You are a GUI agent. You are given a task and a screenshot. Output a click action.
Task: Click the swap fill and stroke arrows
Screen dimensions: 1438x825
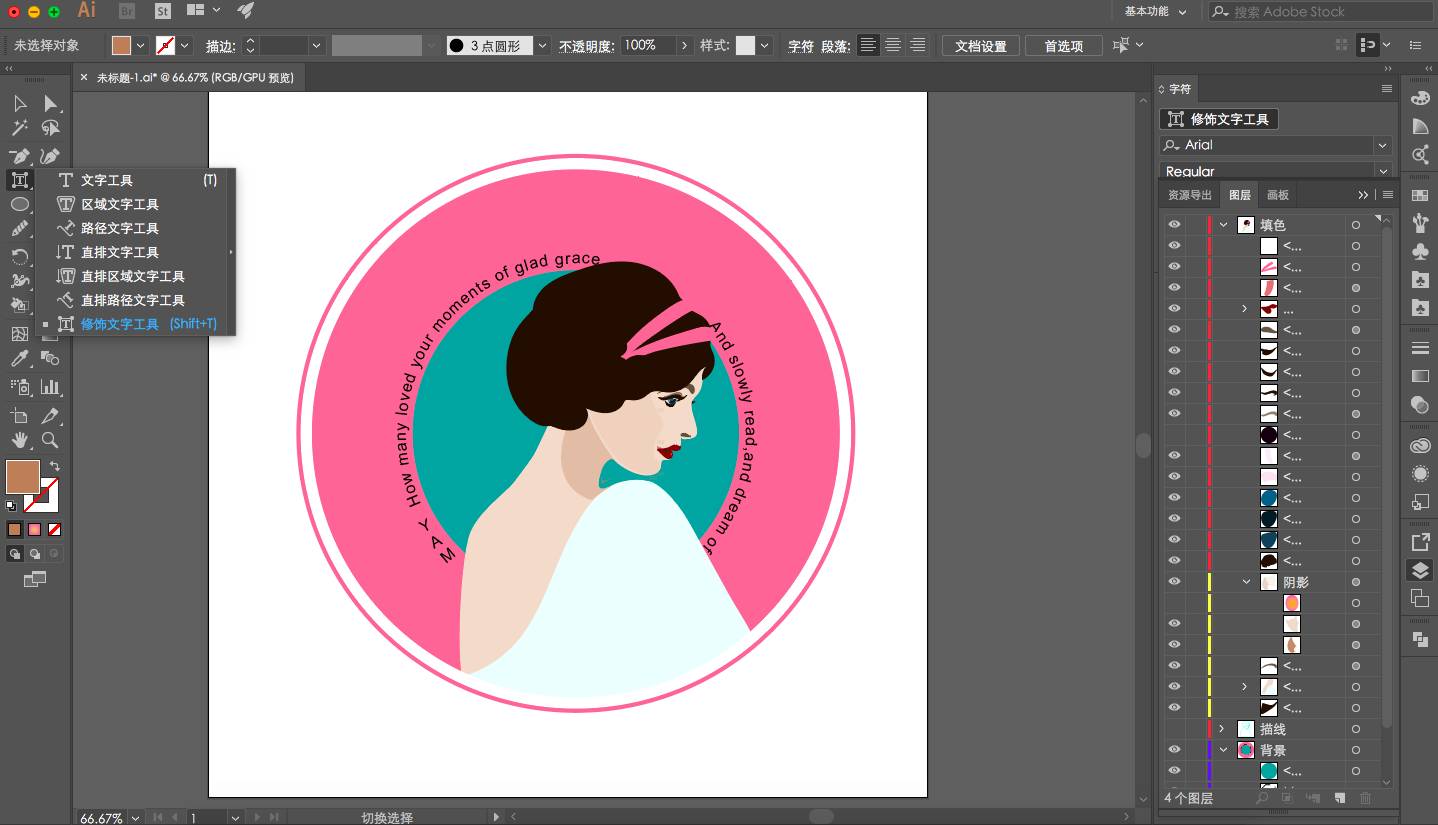(55, 466)
